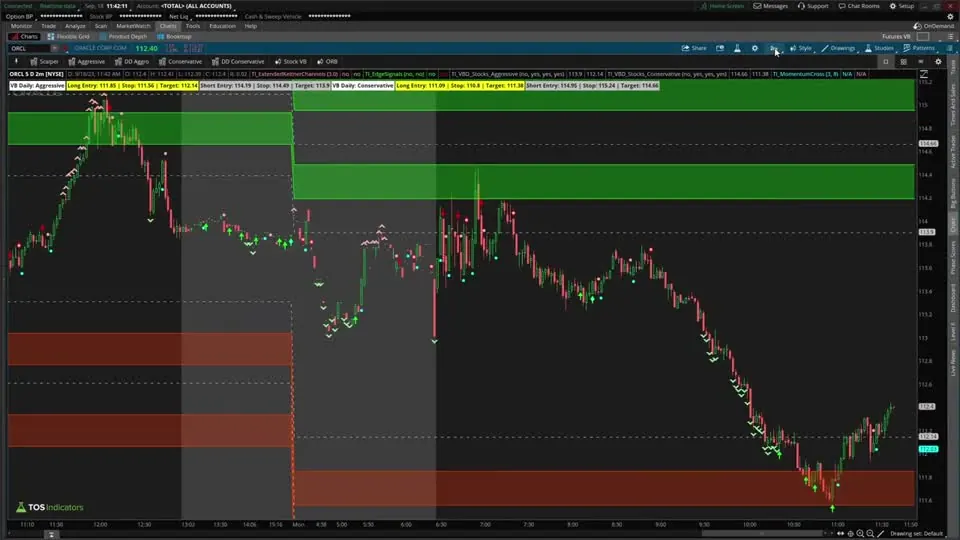This screenshot has width=960, height=540.
Task: Open the gear icon in the styles row
Action: pyautogui.click(x=938, y=62)
